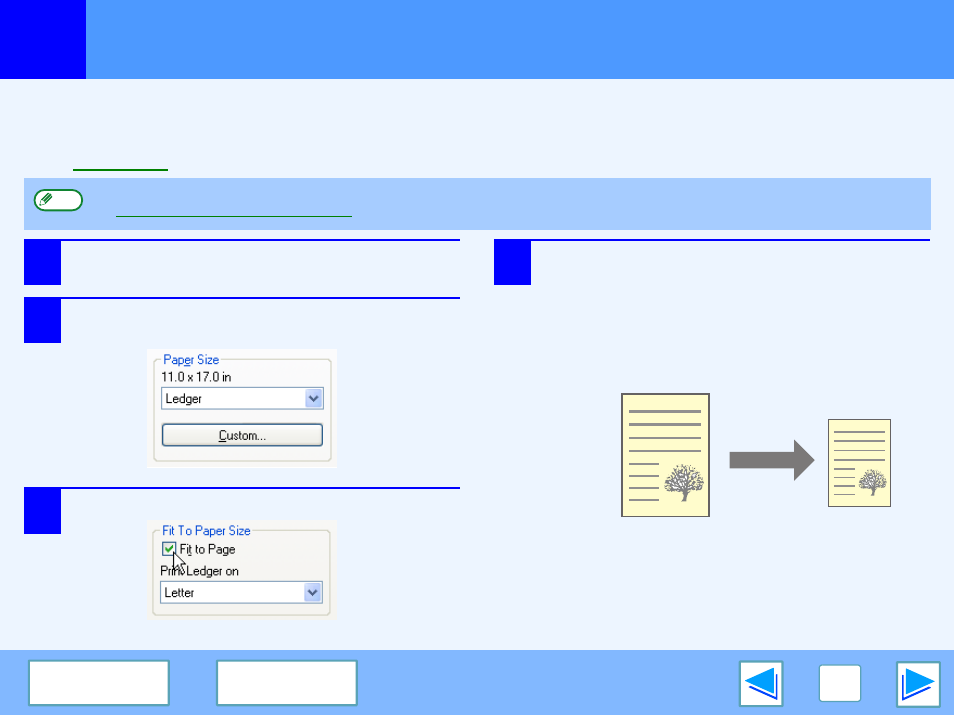Click the '11.0 x 17.0 in' size text
This screenshot has width=954, height=715.
pos(196,377)
